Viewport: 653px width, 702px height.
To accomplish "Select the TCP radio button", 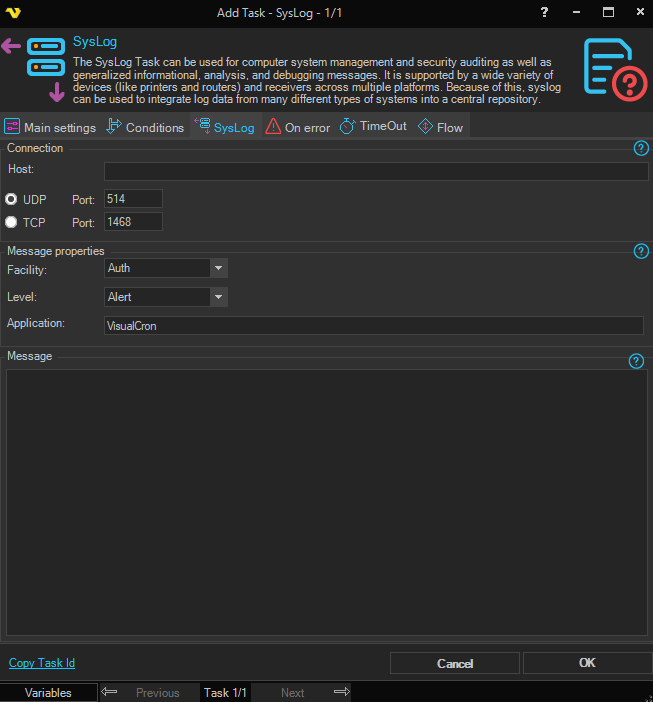I will 13,222.
